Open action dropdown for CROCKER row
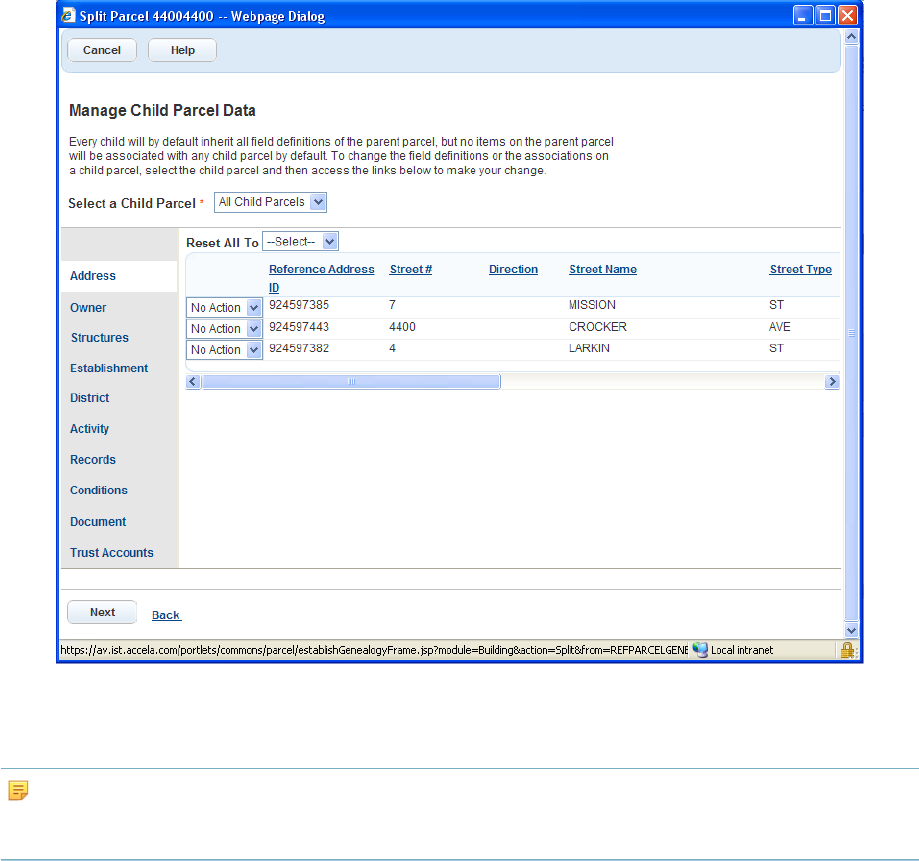919x861 pixels. 224,329
